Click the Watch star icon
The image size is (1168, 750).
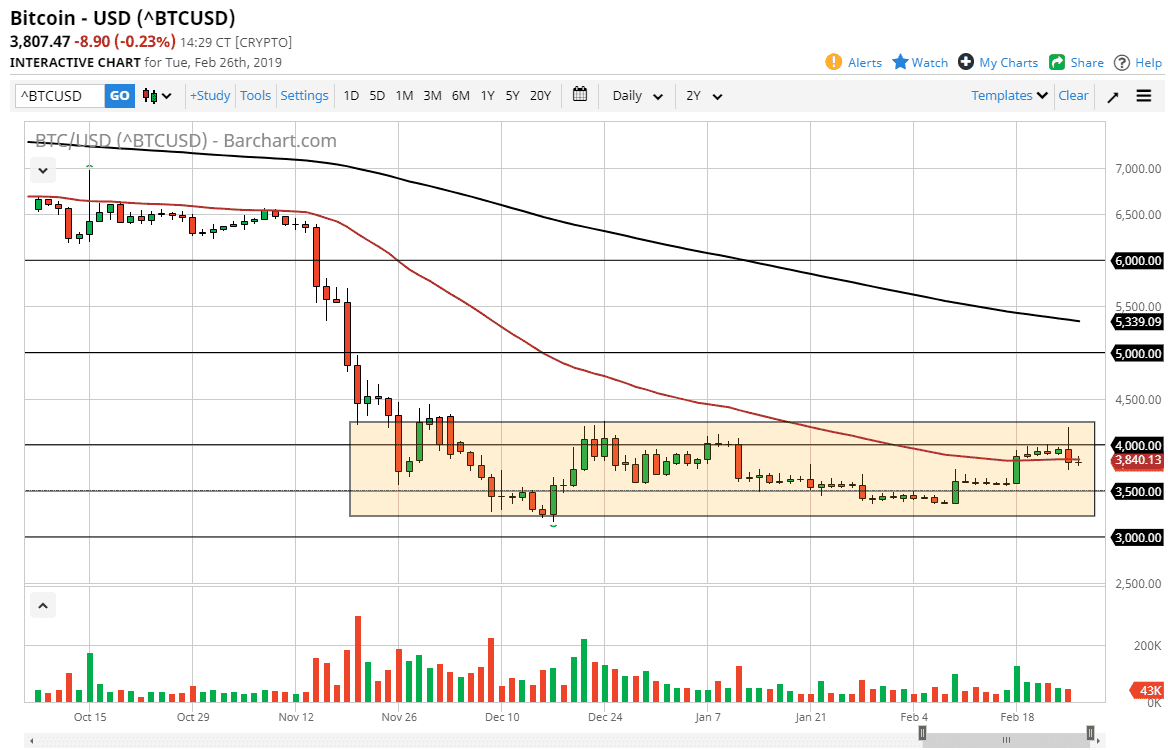pyautogui.click(x=899, y=62)
